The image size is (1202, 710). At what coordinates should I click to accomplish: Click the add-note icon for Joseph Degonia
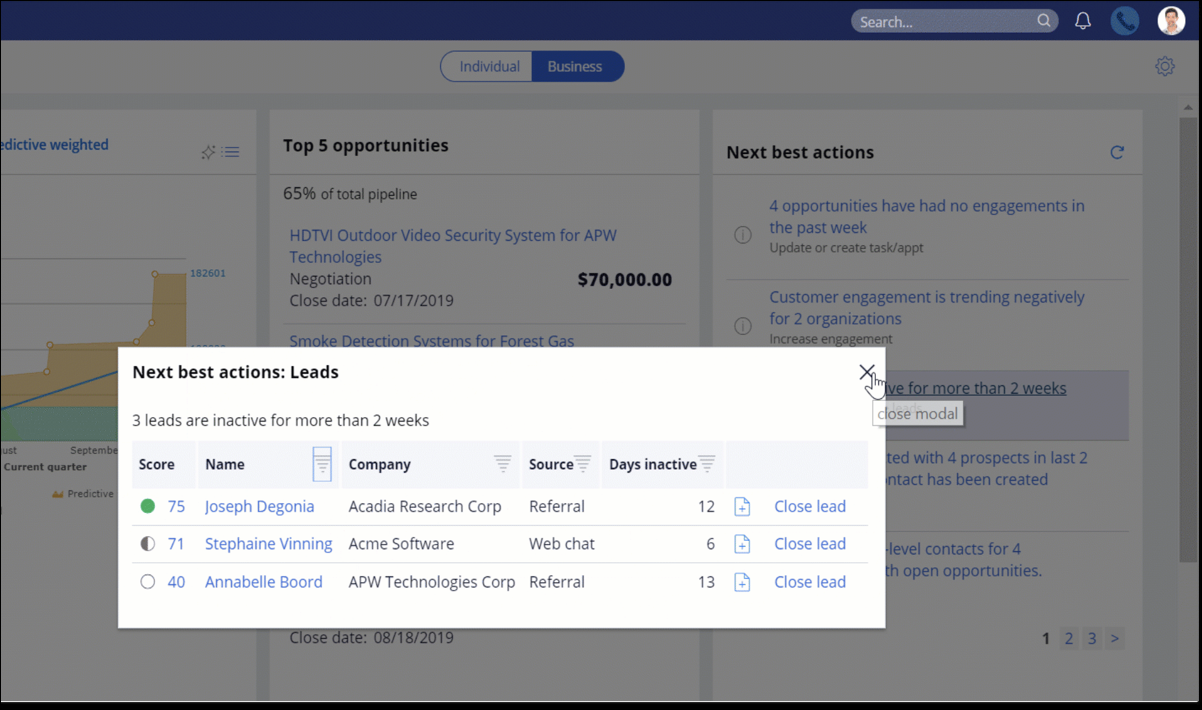pyautogui.click(x=742, y=507)
